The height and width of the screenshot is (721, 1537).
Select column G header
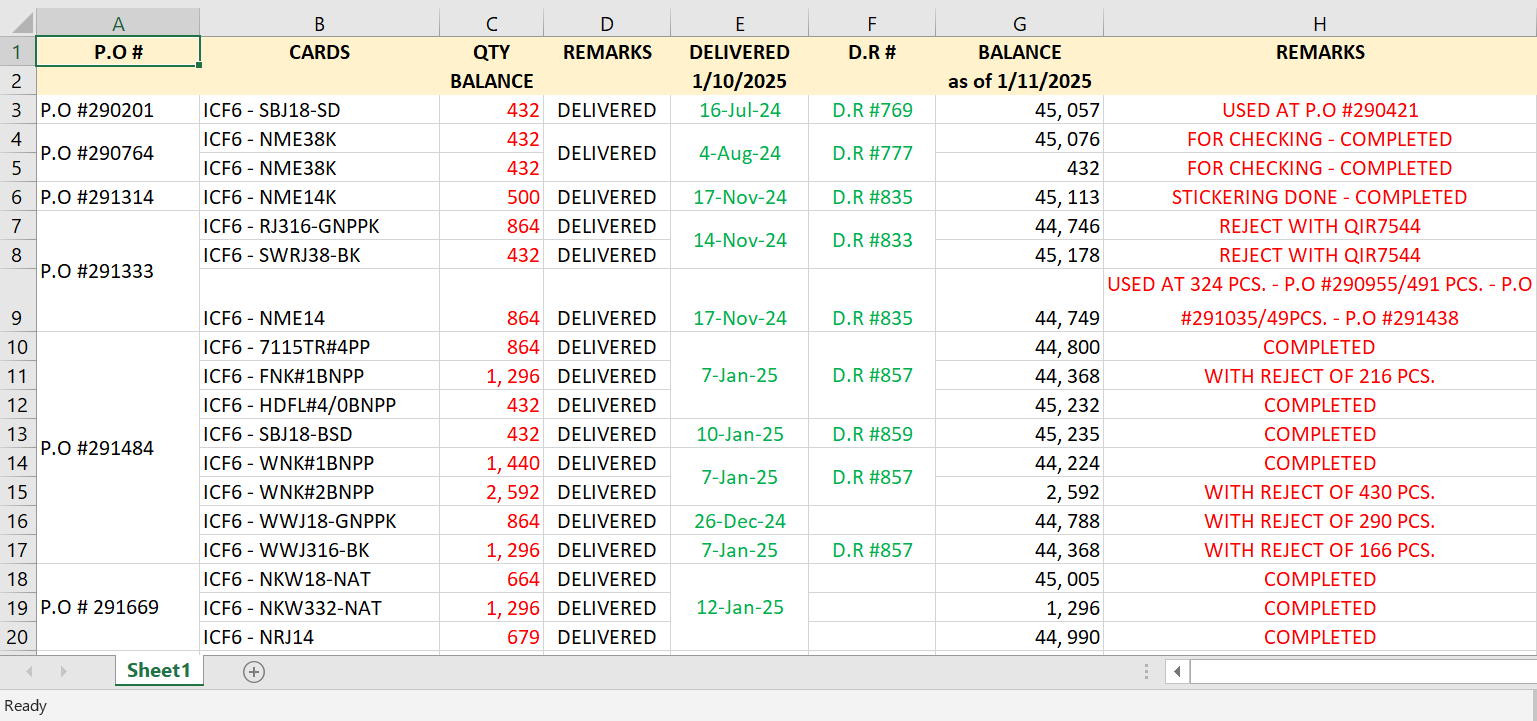(1020, 23)
